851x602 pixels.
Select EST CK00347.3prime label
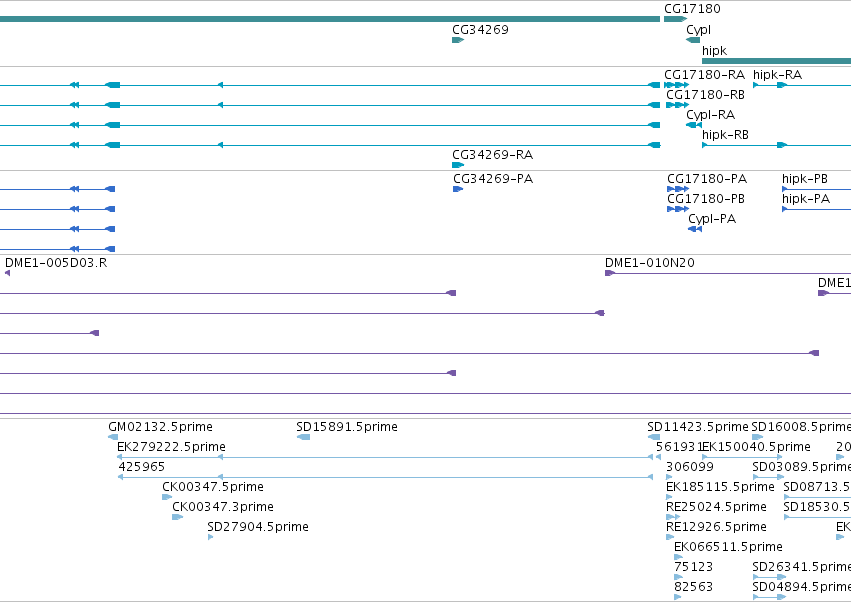tap(223, 508)
